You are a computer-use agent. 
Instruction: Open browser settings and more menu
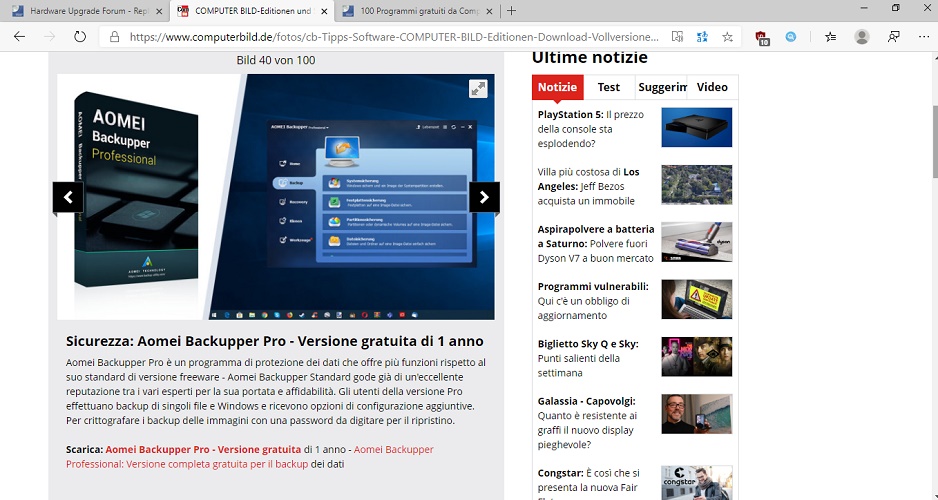click(x=924, y=36)
